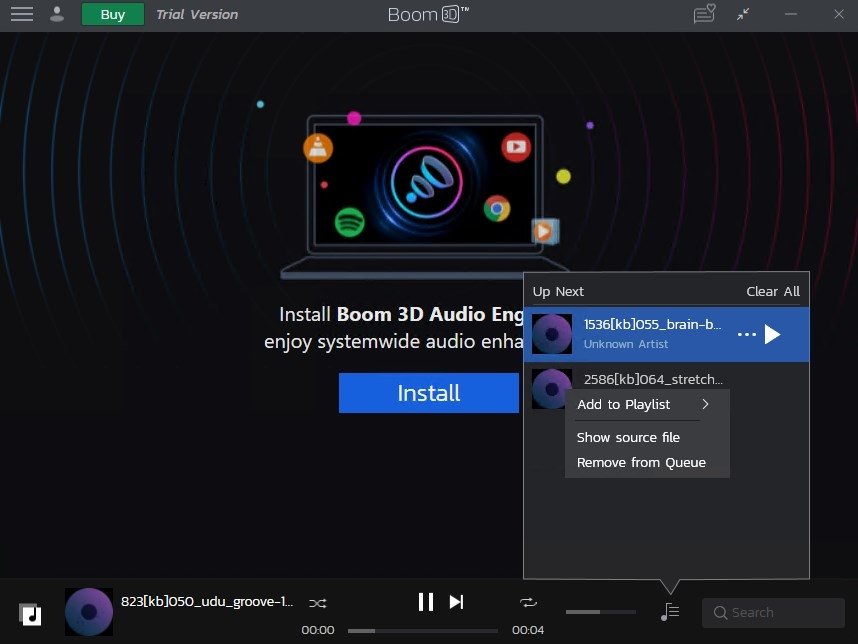This screenshot has height=644, width=858.
Task: Open more options for 1536[kb]055_brain track
Action: click(746, 334)
